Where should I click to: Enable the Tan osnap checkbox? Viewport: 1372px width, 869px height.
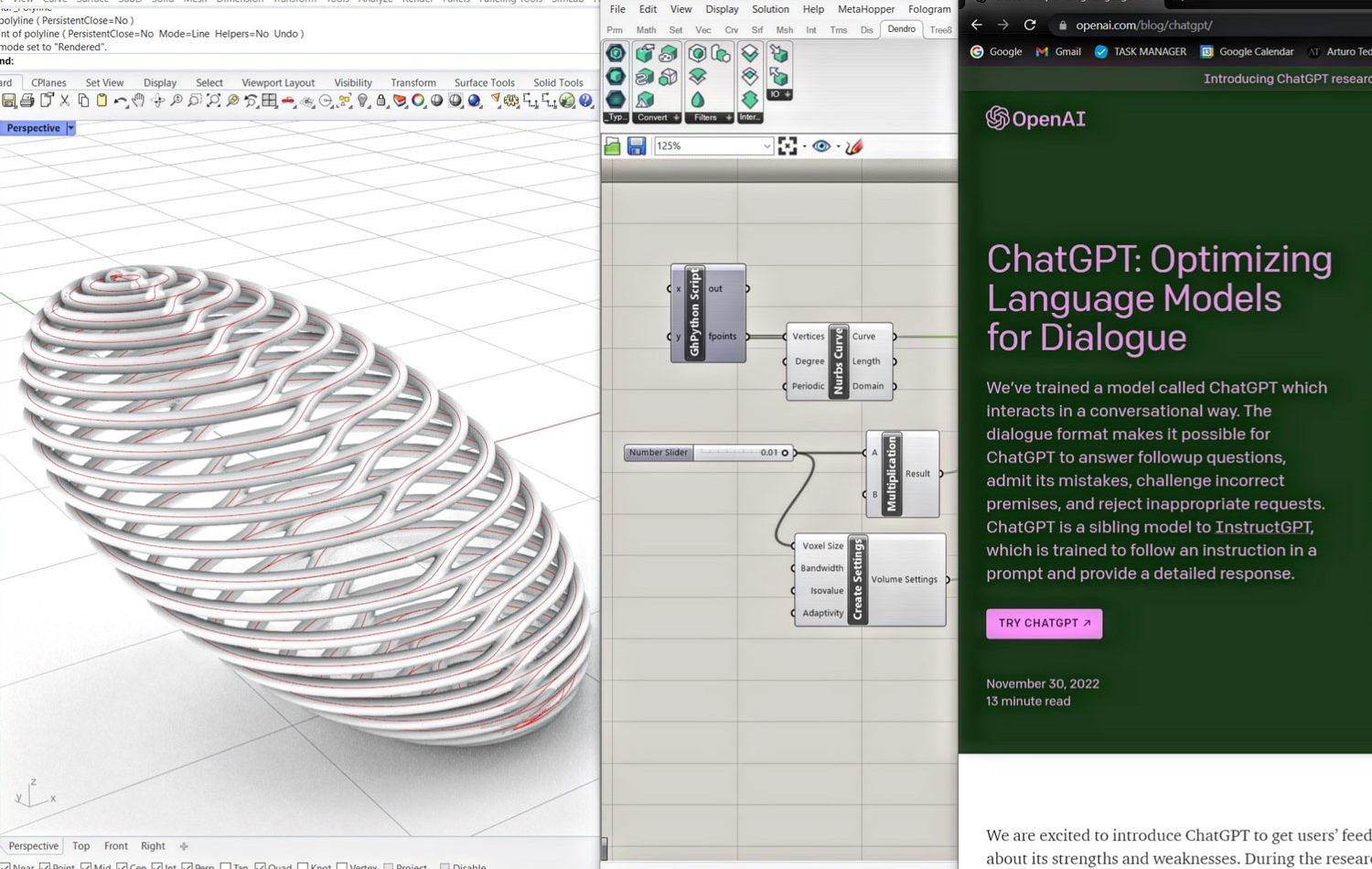click(226, 865)
